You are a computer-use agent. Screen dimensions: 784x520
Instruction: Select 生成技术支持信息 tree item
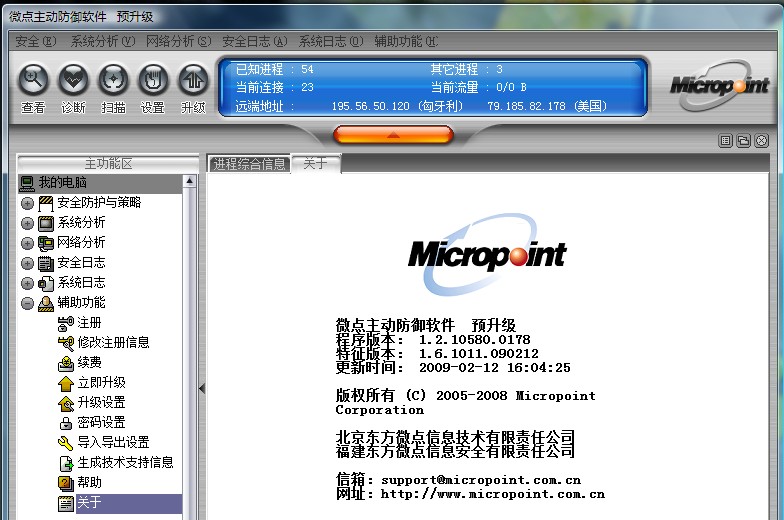tap(126, 462)
